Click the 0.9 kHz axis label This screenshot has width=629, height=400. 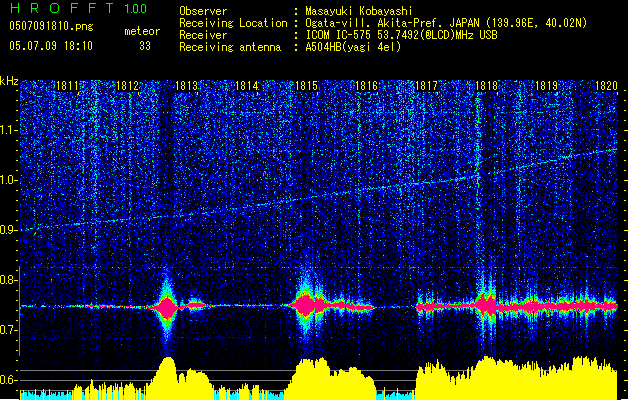coord(9,230)
